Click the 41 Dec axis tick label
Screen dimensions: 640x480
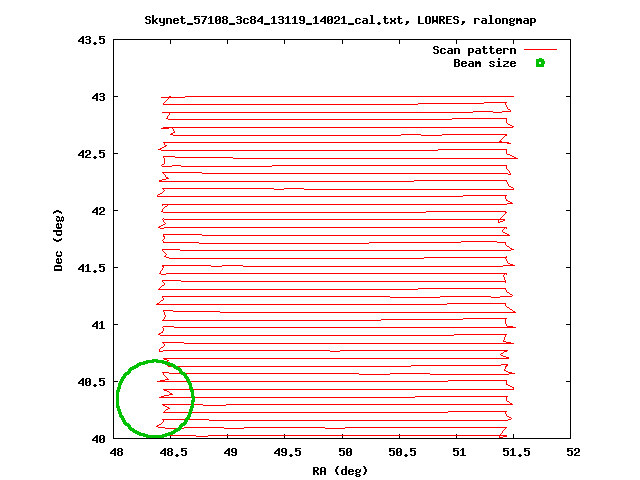pos(98,325)
